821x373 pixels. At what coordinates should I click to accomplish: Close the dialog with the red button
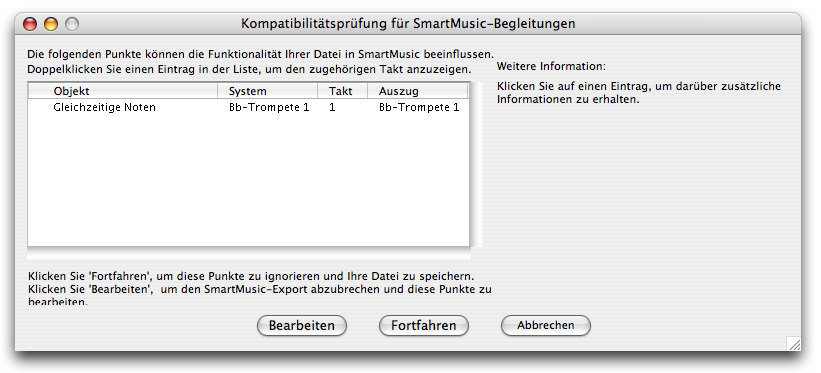(x=30, y=24)
